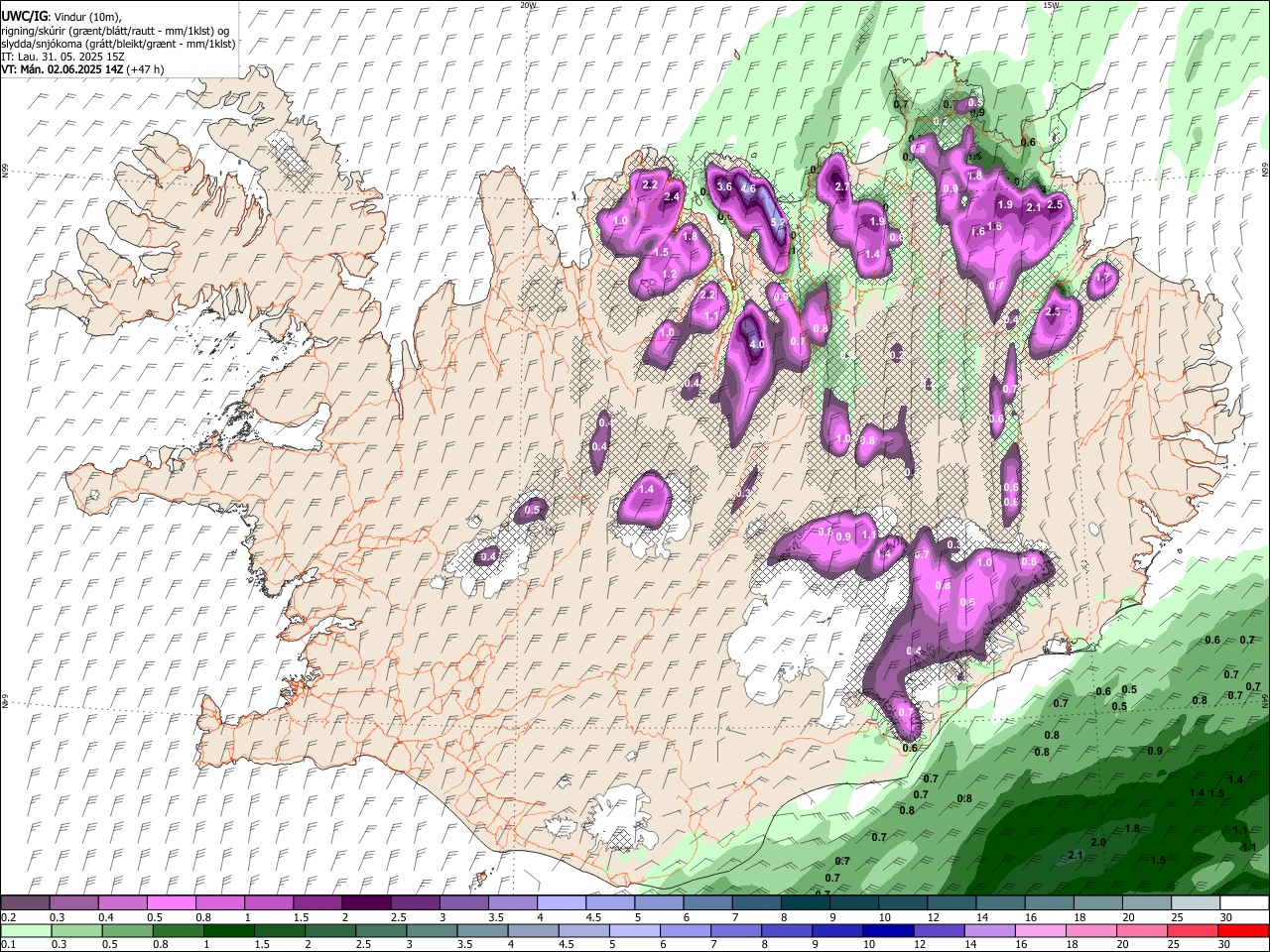Click the bright pink 0.5 mm snow-scale swatch
The width and height of the screenshot is (1270, 952).
(x=171, y=902)
